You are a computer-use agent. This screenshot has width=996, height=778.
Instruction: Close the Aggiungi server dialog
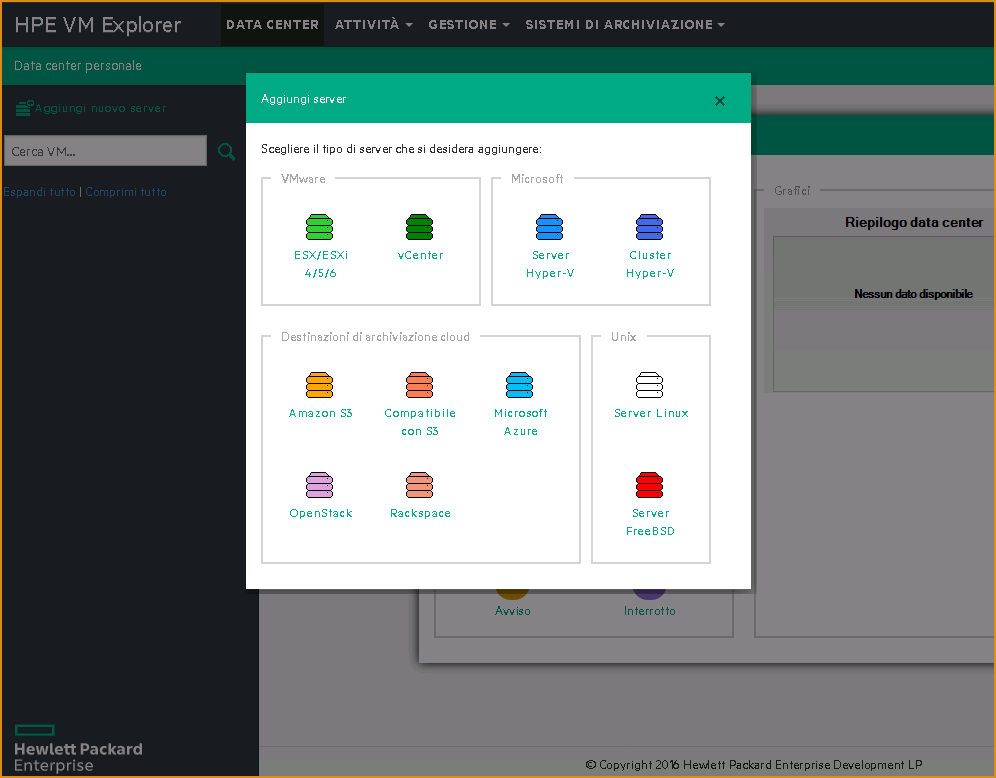[720, 100]
